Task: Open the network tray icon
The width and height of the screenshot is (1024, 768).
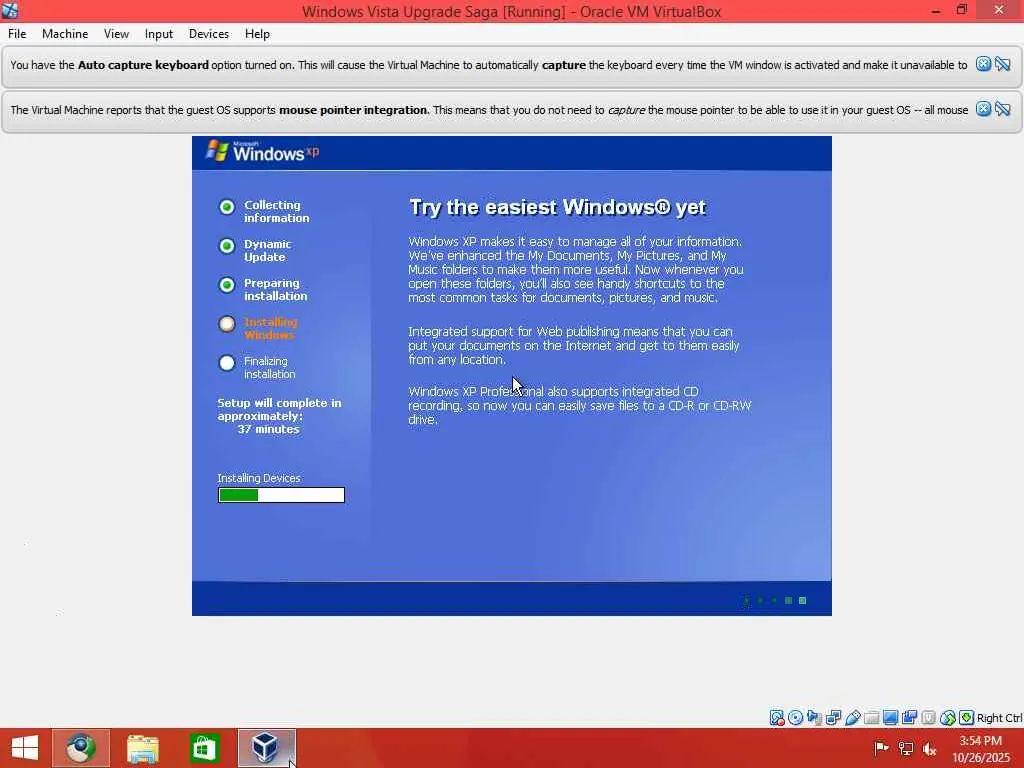Action: pos(905,748)
